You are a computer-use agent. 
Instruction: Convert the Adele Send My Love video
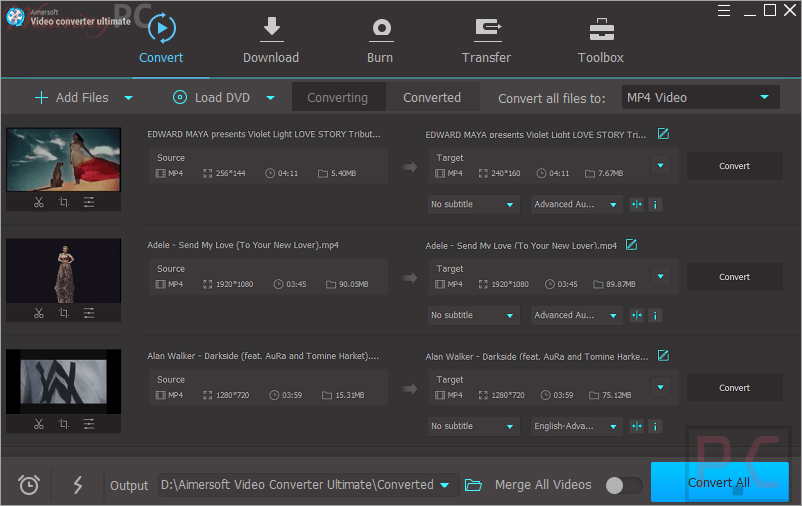coord(734,277)
